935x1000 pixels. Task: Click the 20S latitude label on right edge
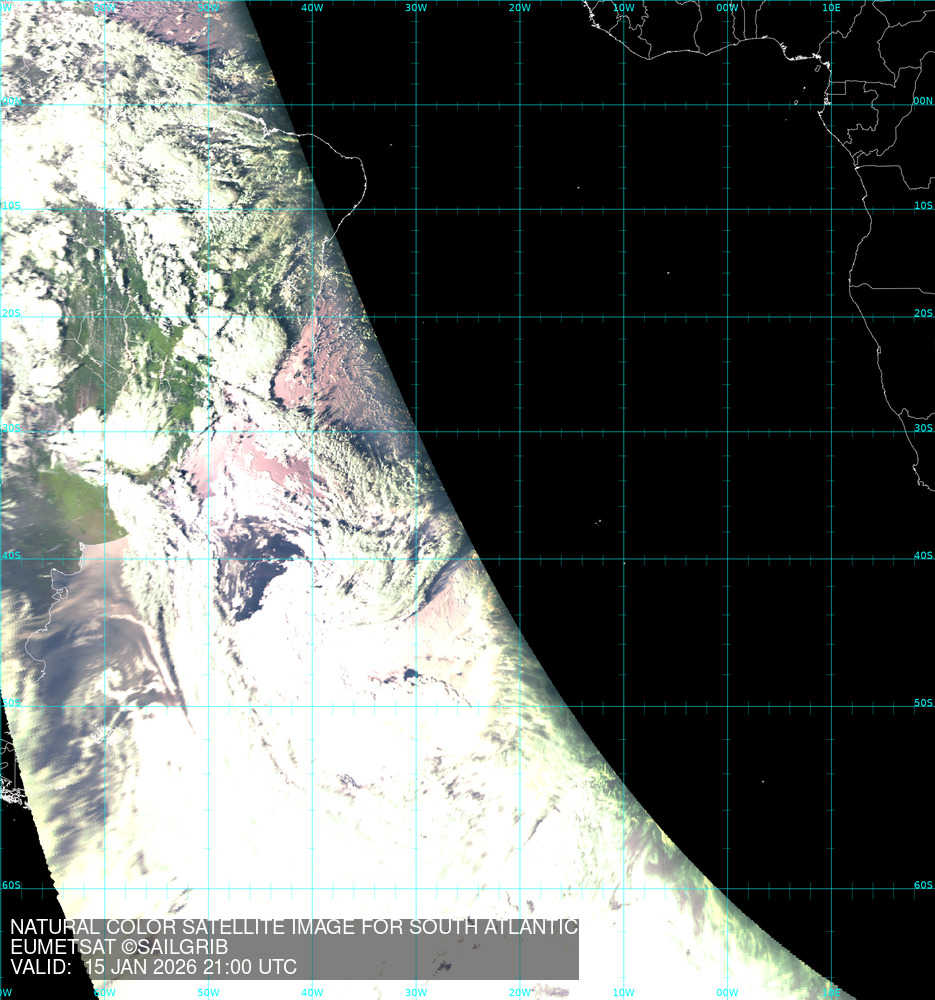[922, 313]
